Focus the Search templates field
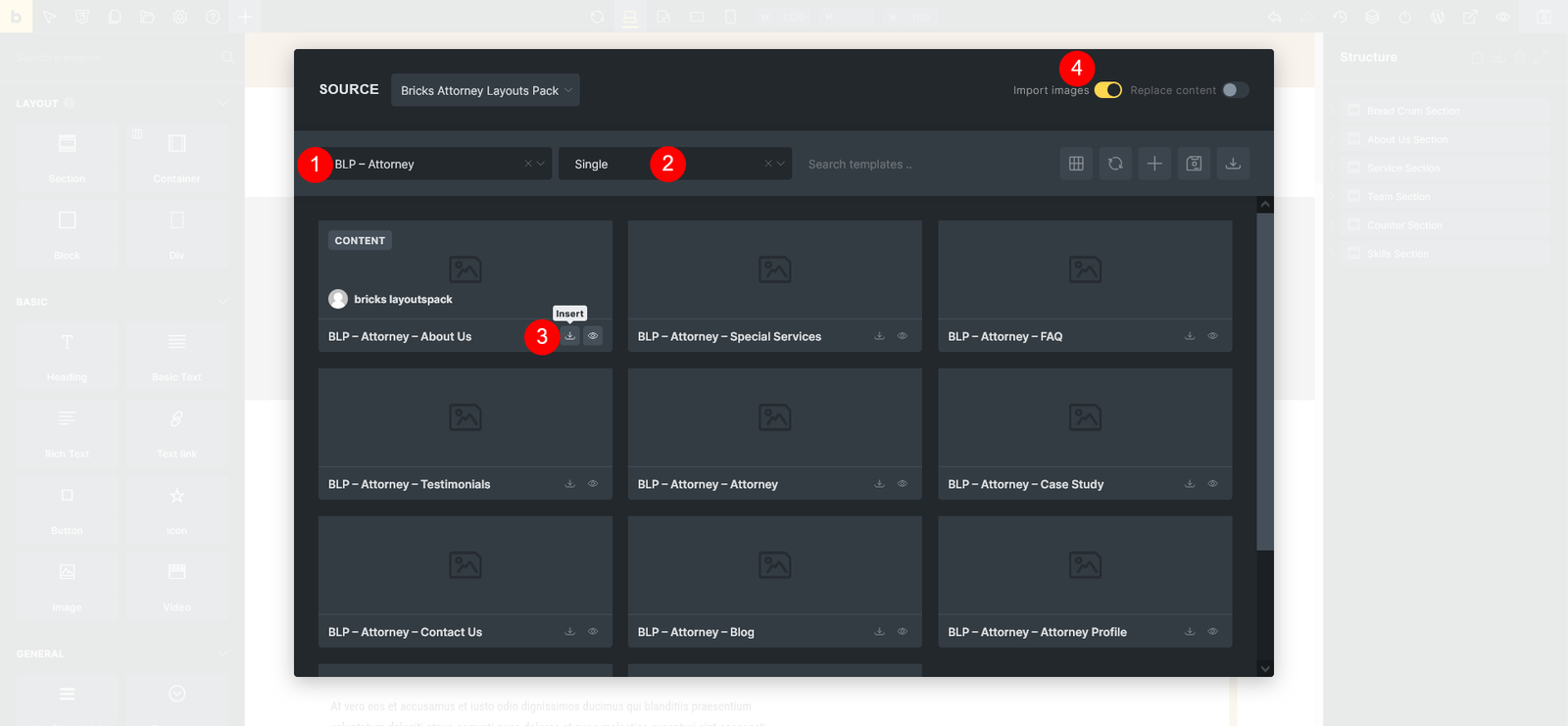This screenshot has height=726, width=1568. click(921, 164)
